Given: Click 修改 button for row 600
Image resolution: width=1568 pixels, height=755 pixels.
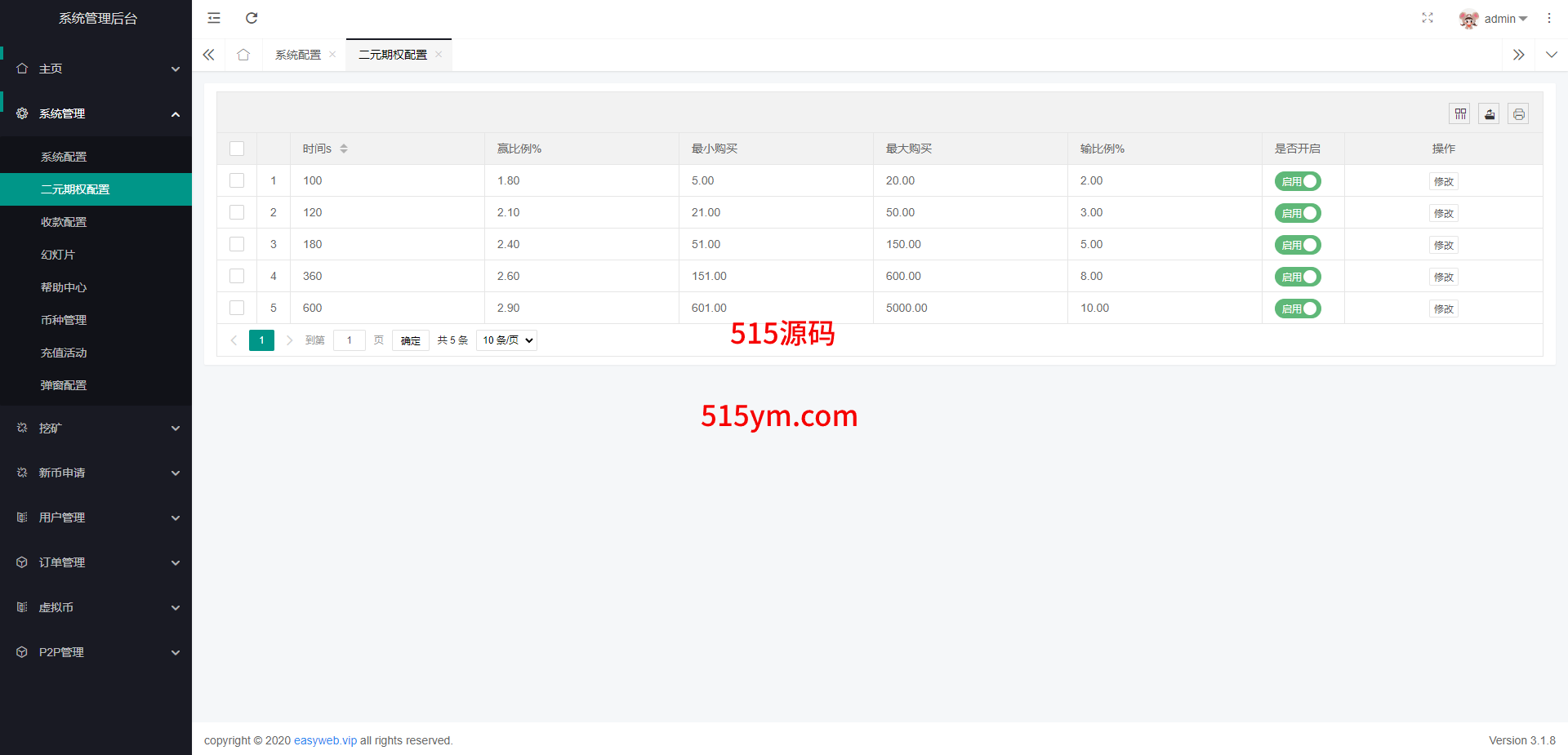Looking at the screenshot, I should point(1443,309).
